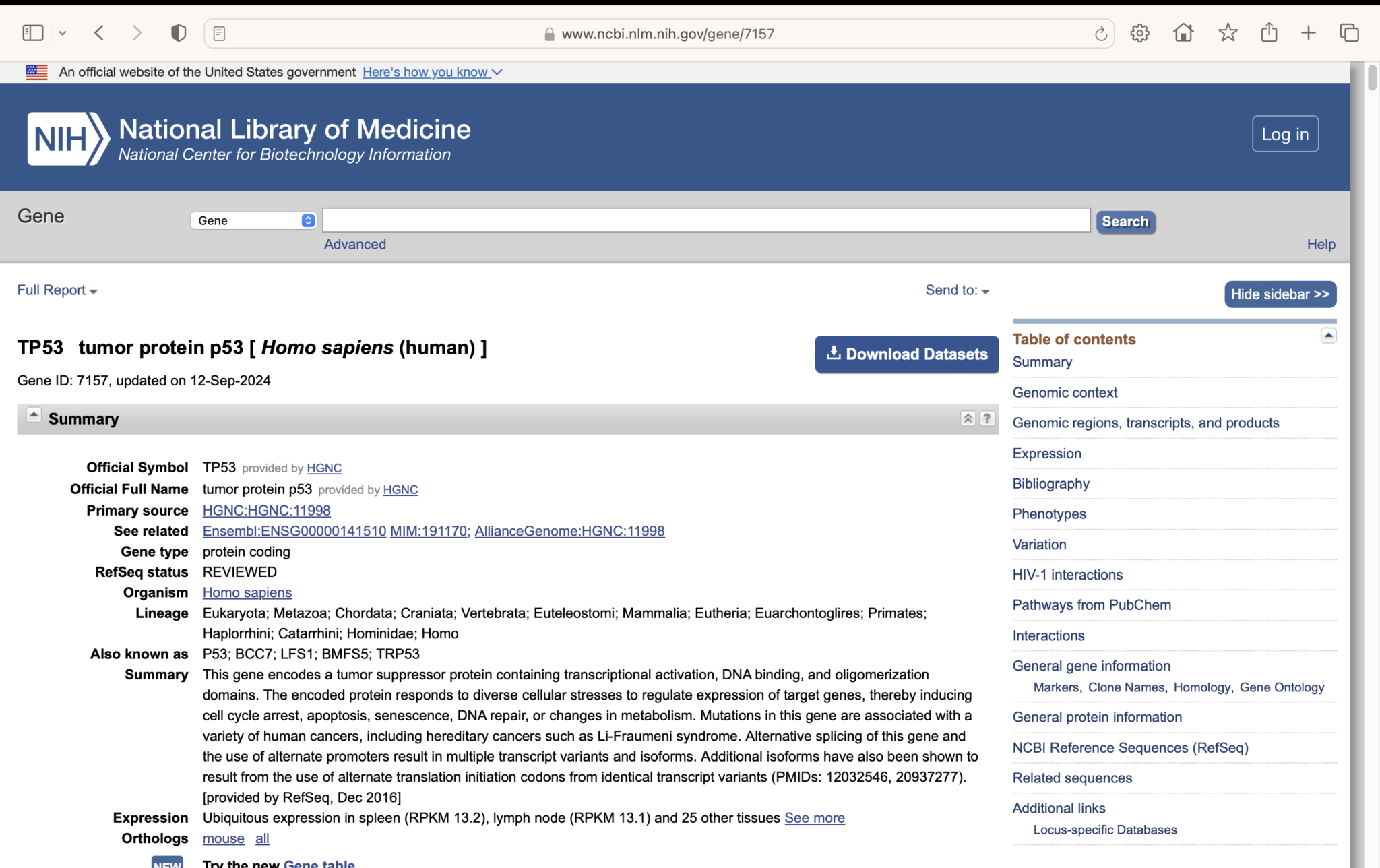Click into the gene search input field

pyautogui.click(x=705, y=220)
